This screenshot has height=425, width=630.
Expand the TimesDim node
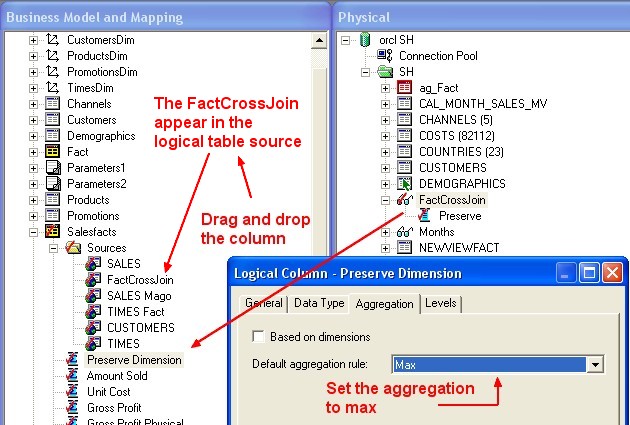pos(33,88)
